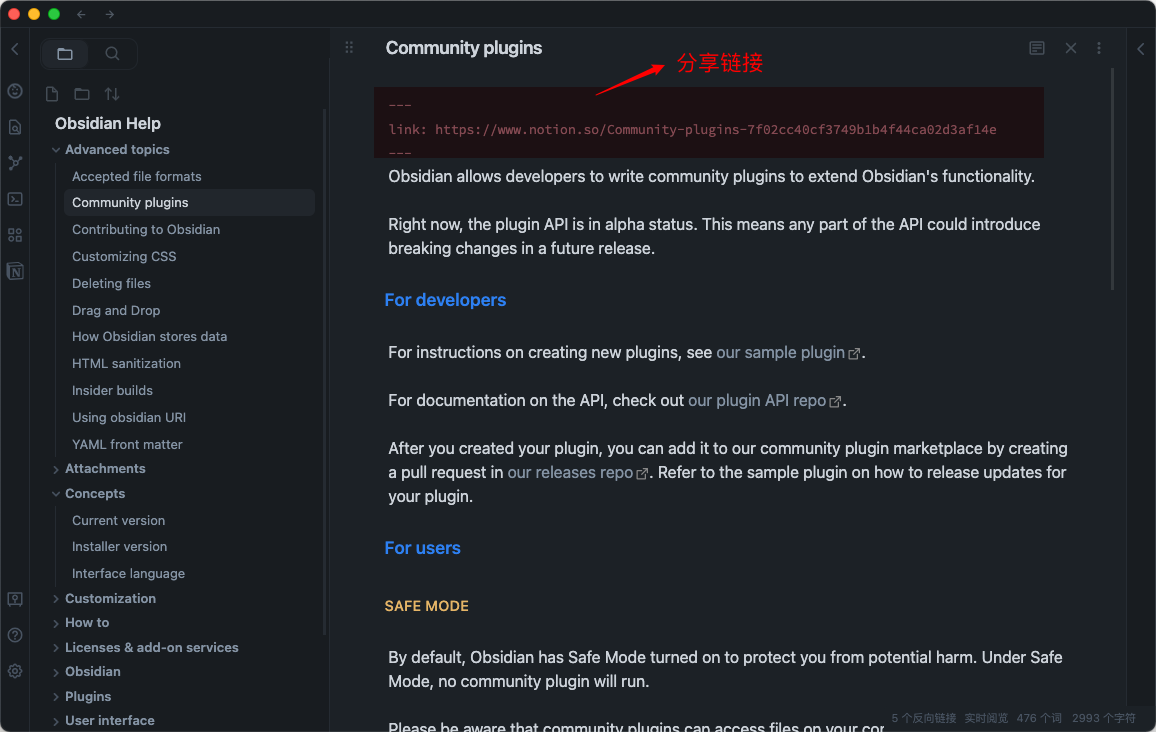The image size is (1156, 732).
Task: Click the note pane vertical scrollbar
Action: tap(1112, 179)
